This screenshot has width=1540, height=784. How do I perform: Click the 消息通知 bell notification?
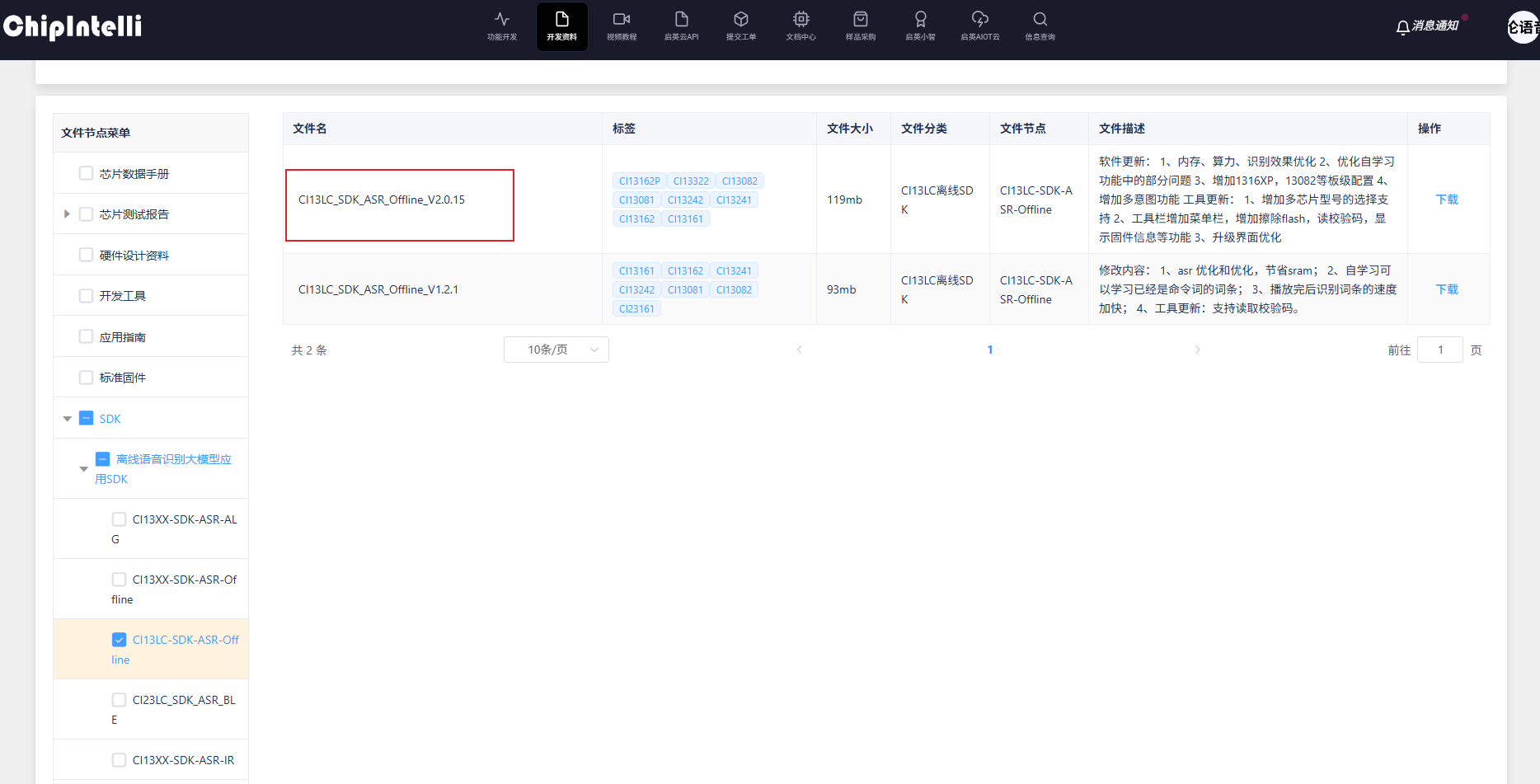[1427, 26]
